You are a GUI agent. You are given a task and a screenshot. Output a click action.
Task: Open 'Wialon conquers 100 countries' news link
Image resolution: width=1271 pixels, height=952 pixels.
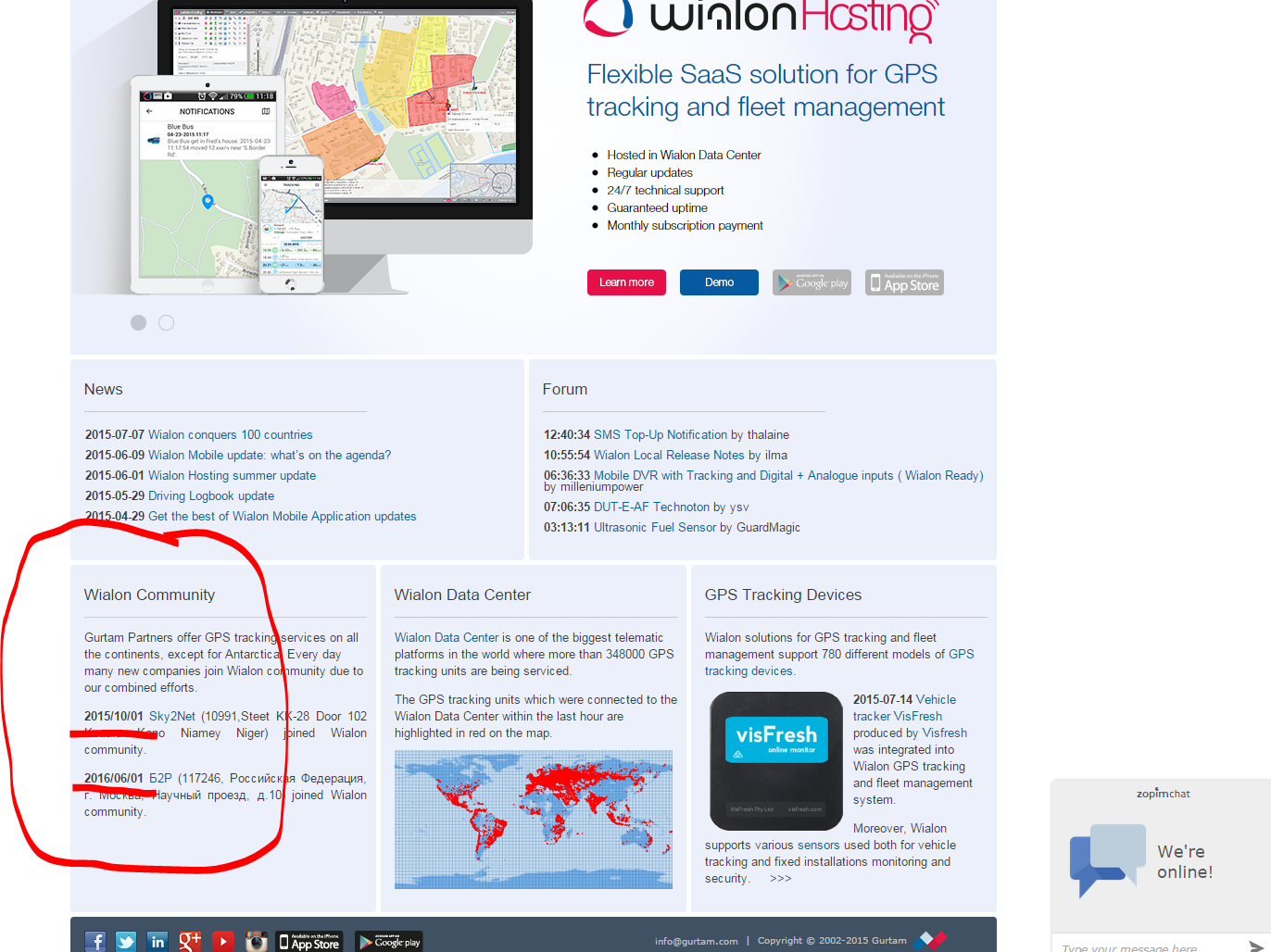tap(230, 434)
